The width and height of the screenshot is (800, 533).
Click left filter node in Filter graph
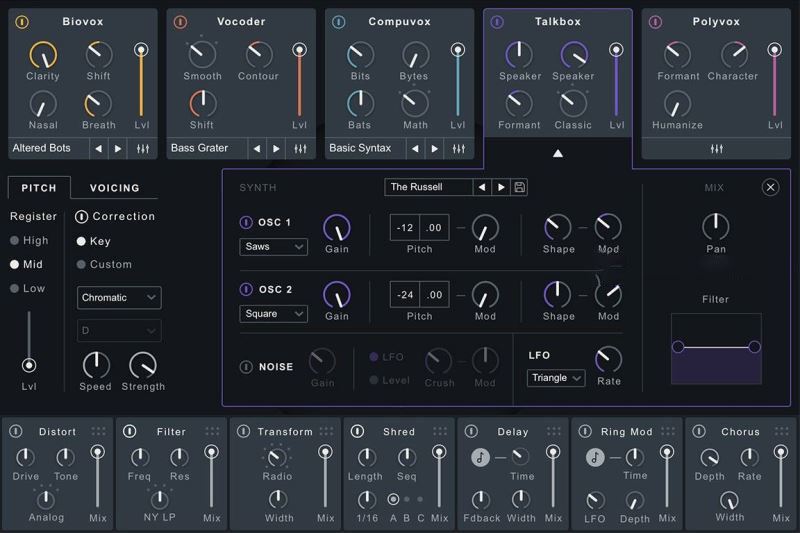(678, 347)
